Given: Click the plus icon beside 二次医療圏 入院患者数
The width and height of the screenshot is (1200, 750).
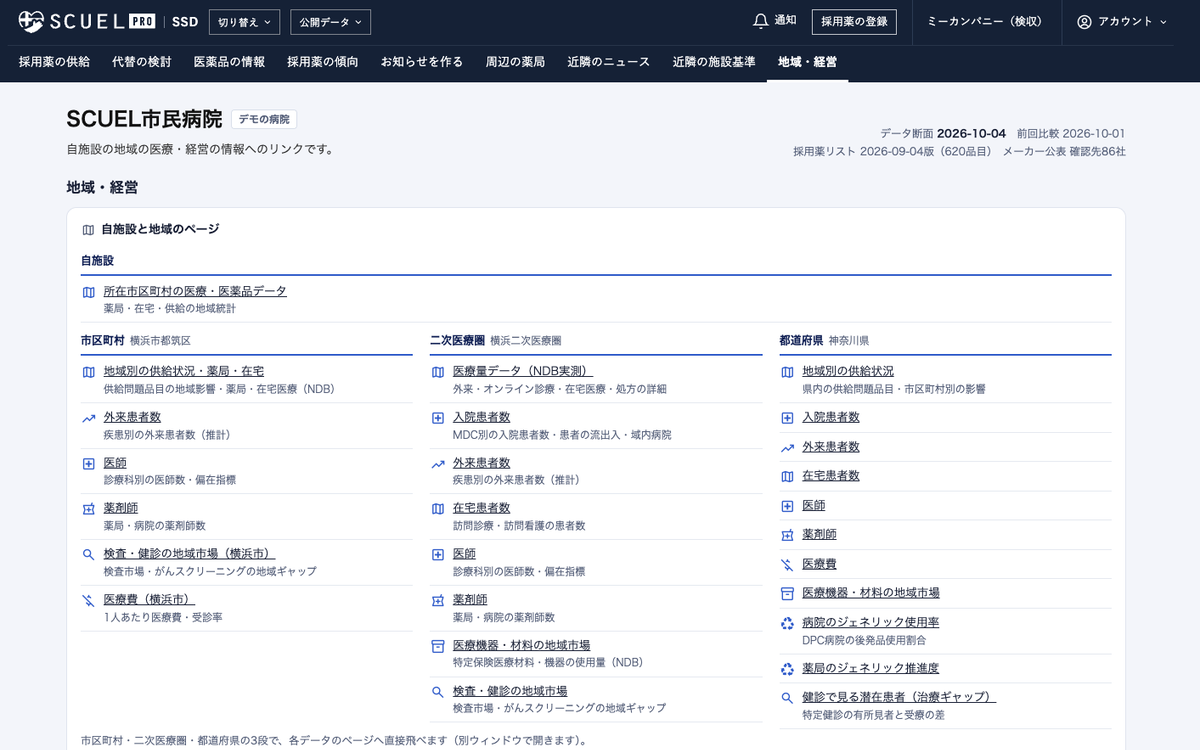Looking at the screenshot, I should tap(437, 418).
